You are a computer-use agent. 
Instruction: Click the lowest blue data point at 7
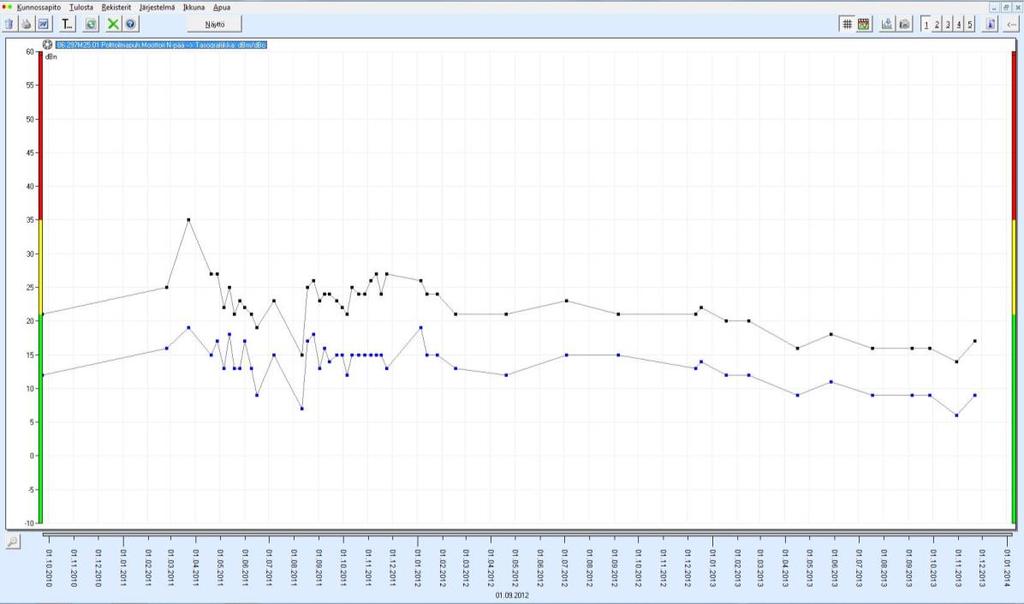pos(302,409)
